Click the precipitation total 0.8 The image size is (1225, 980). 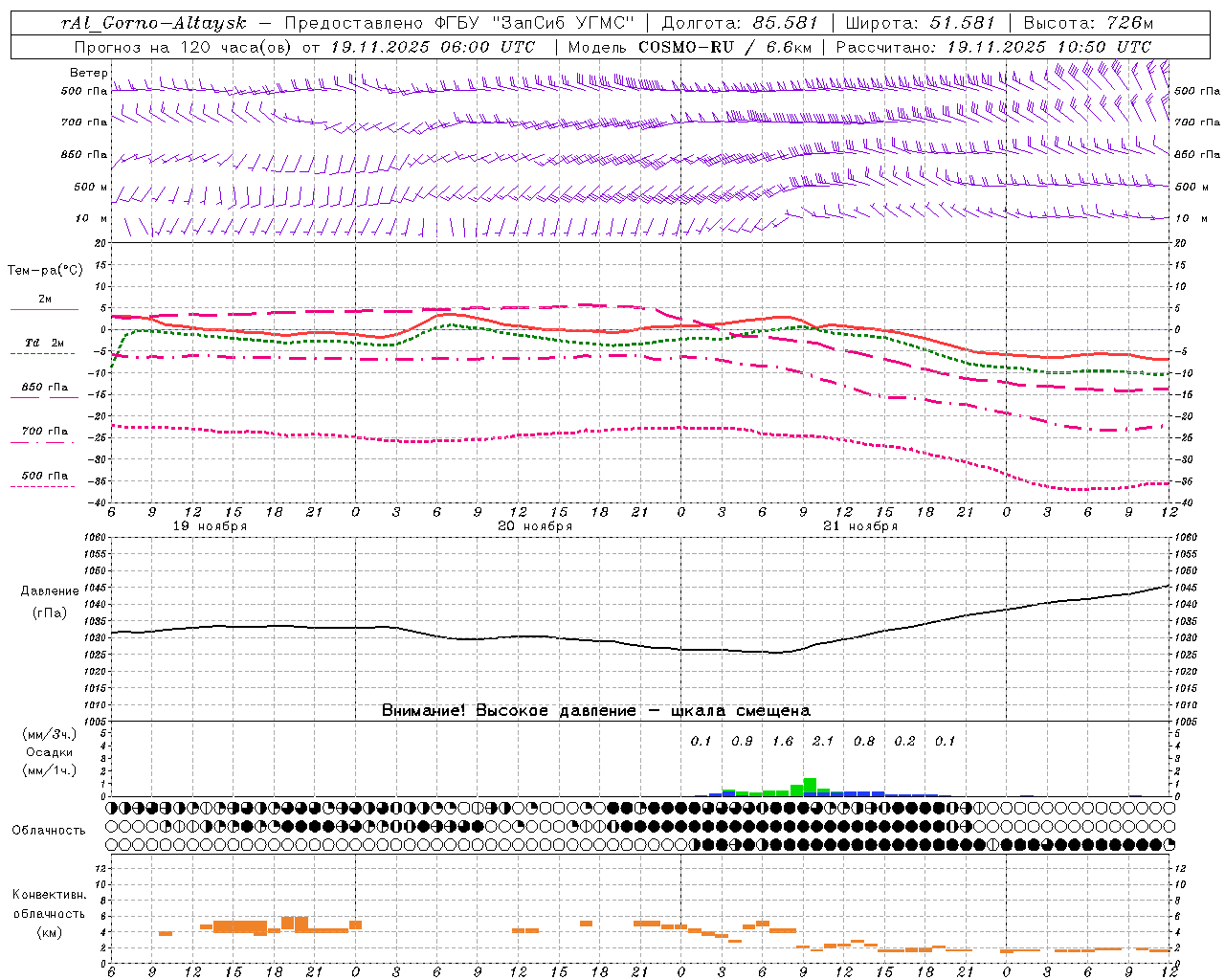point(864,741)
